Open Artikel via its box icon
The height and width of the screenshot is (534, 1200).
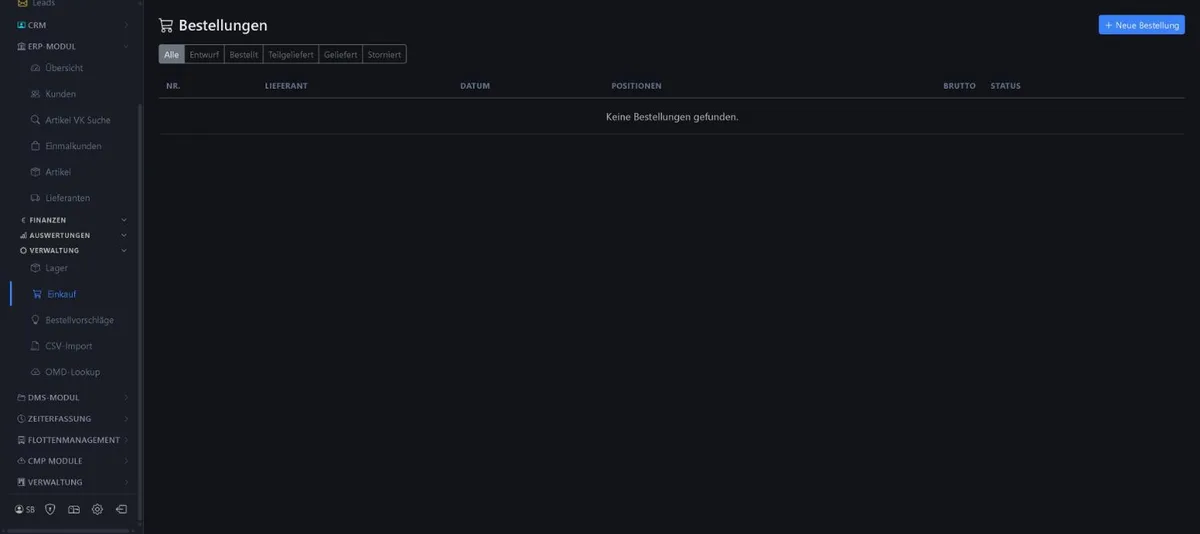(36, 172)
